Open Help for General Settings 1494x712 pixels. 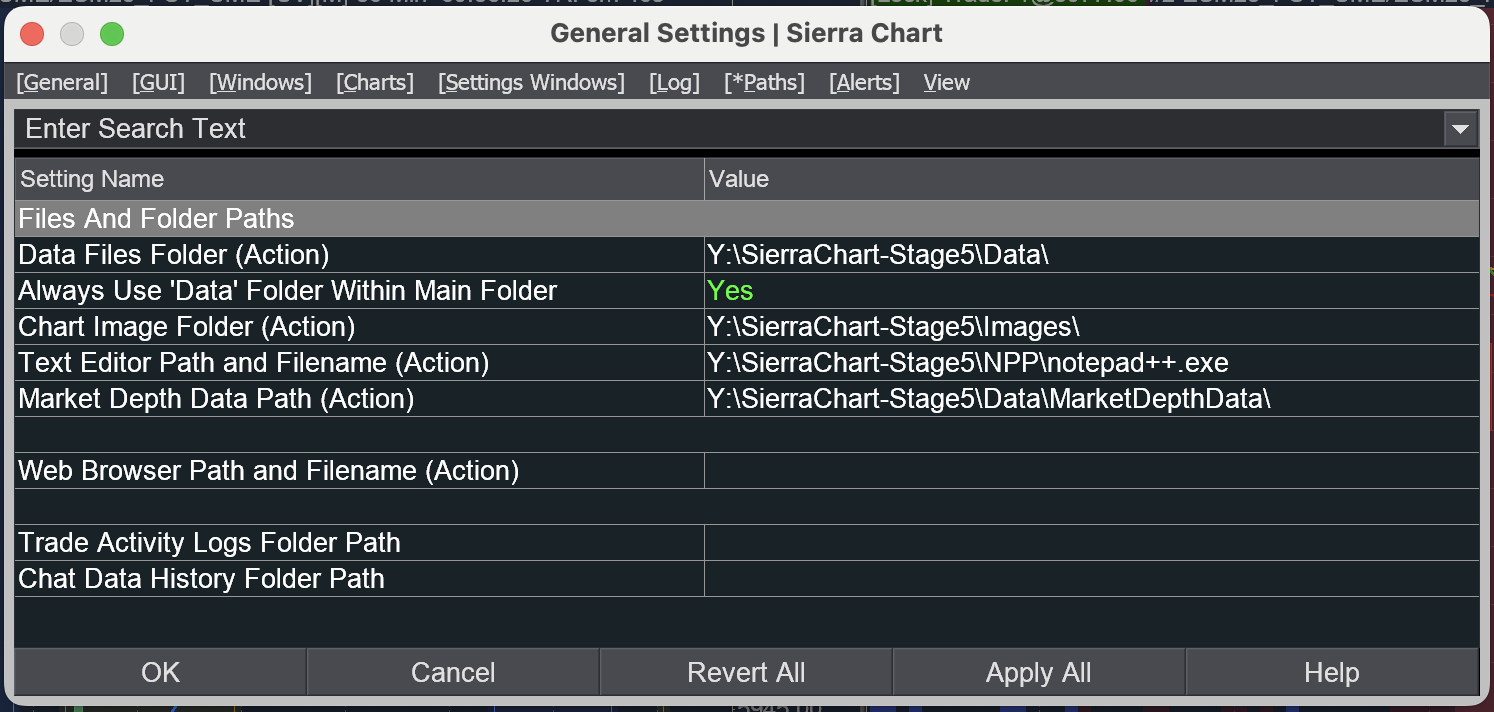tap(1332, 672)
